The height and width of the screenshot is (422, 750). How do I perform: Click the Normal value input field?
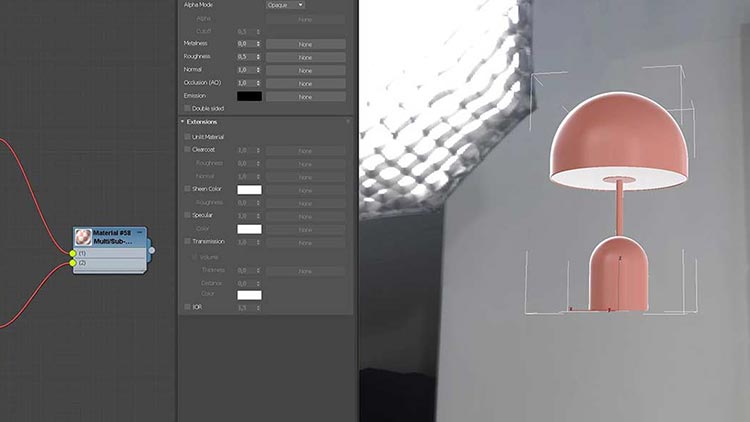click(245, 70)
